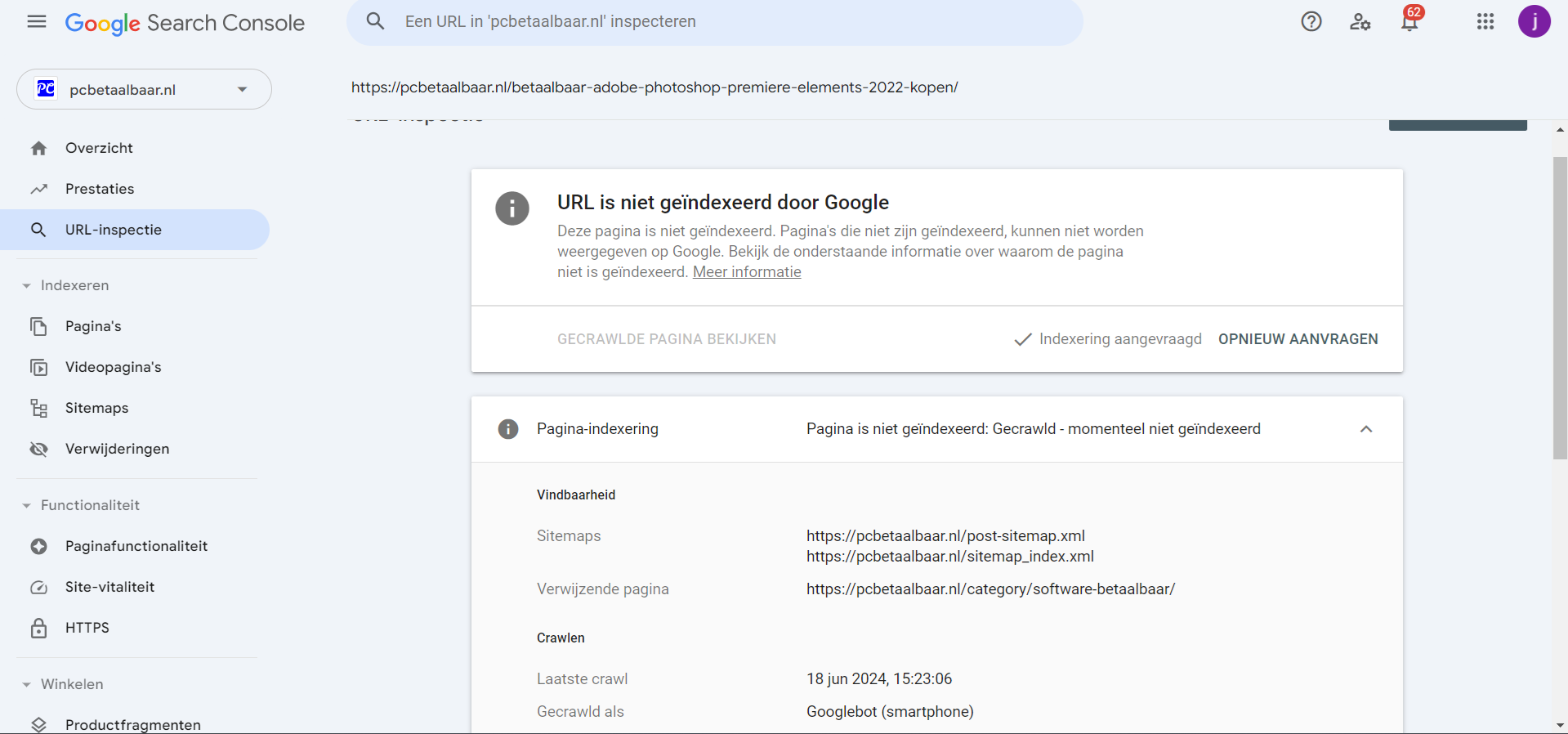Click the Paginafunctionaliteit plus-circle icon

(38, 546)
